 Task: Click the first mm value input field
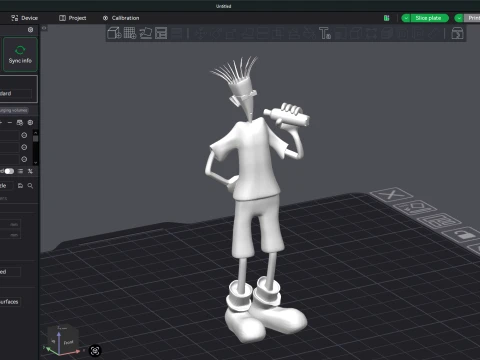(x=10, y=224)
